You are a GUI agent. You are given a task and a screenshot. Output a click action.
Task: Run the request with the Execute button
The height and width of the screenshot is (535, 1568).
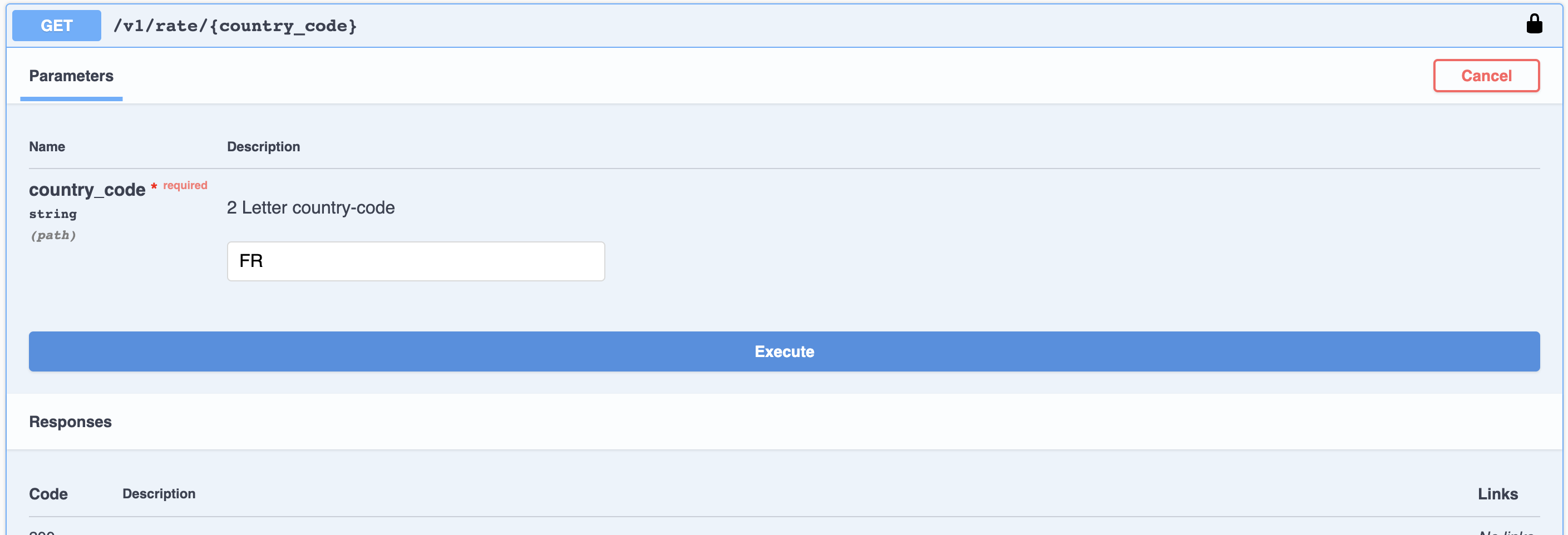(x=784, y=351)
